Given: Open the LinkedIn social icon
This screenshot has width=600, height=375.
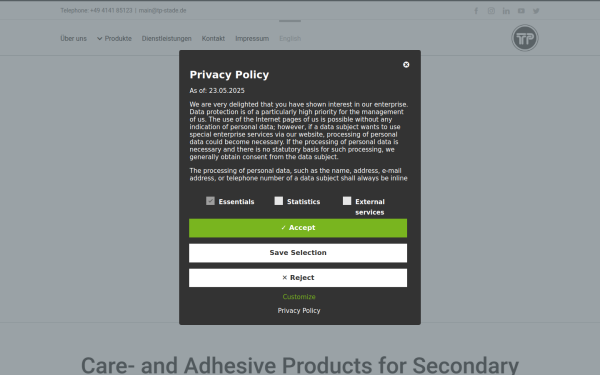Looking at the screenshot, I should (506, 11).
